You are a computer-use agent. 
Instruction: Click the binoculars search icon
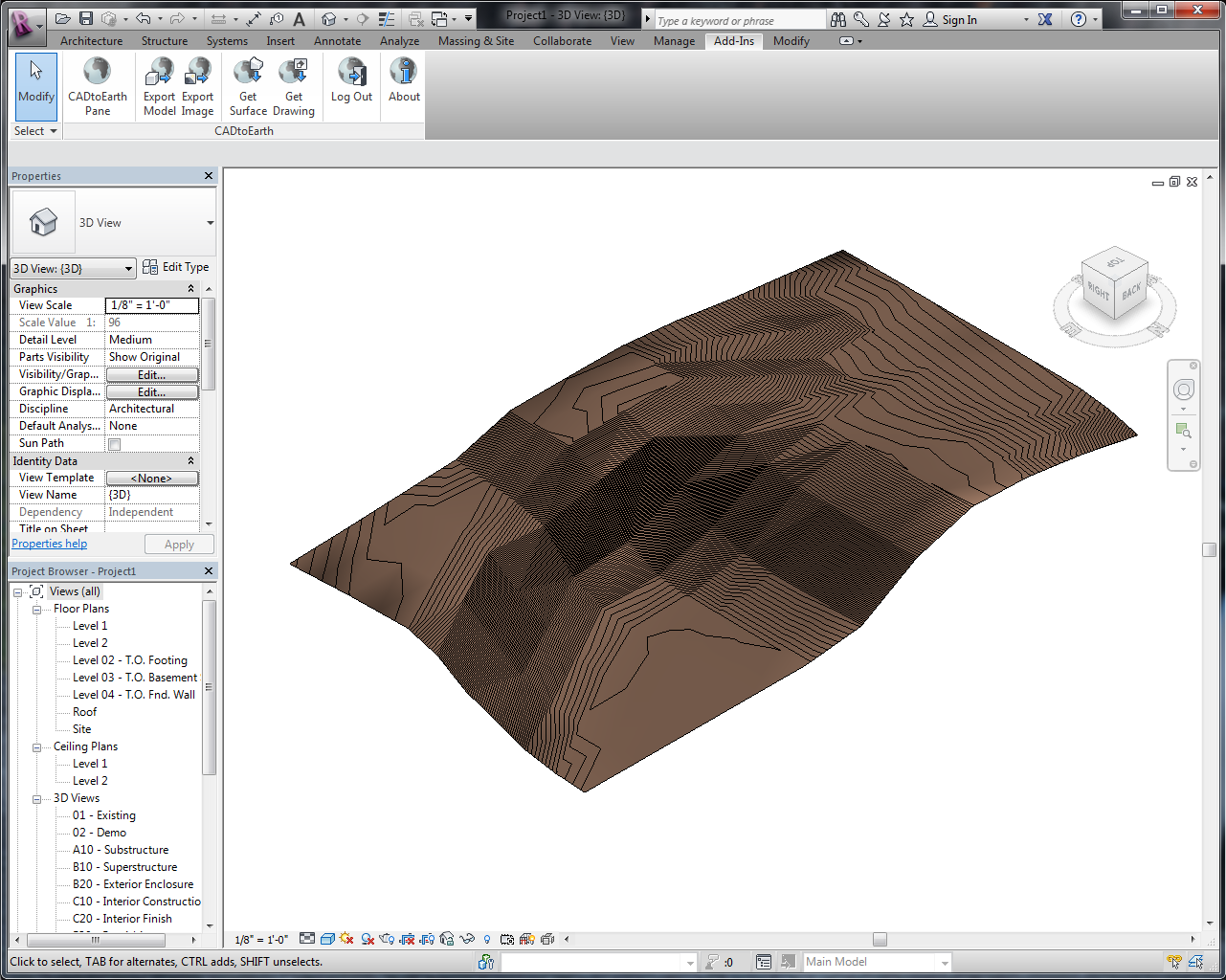(x=838, y=19)
